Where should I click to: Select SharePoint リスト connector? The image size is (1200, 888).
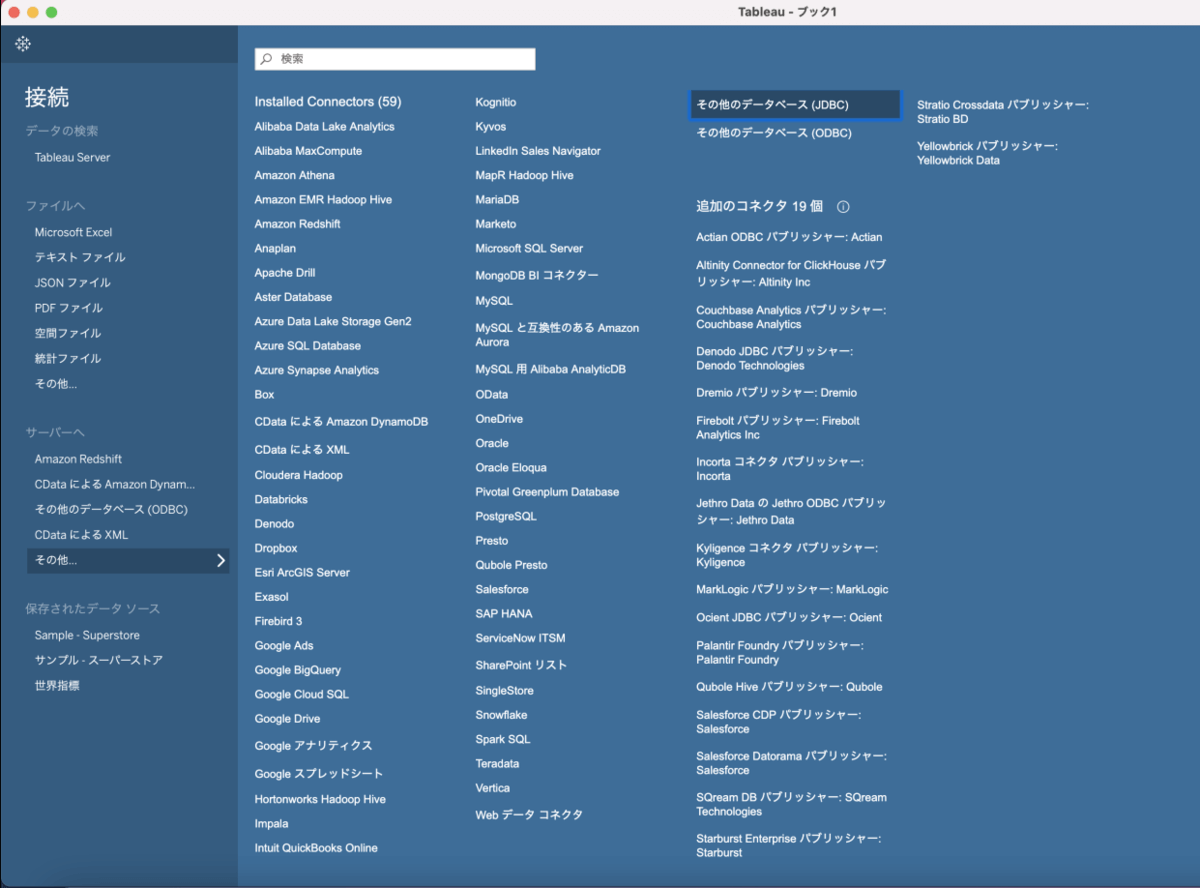pos(521,665)
